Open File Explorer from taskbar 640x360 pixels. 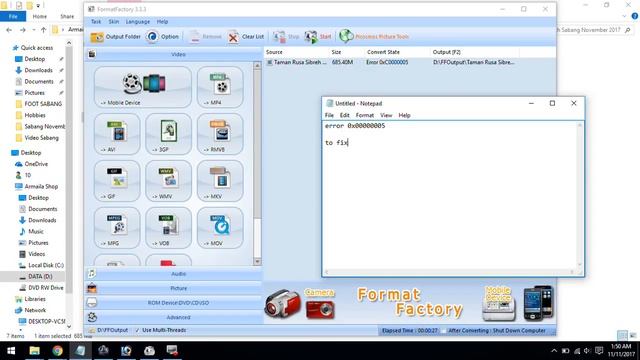point(35,351)
